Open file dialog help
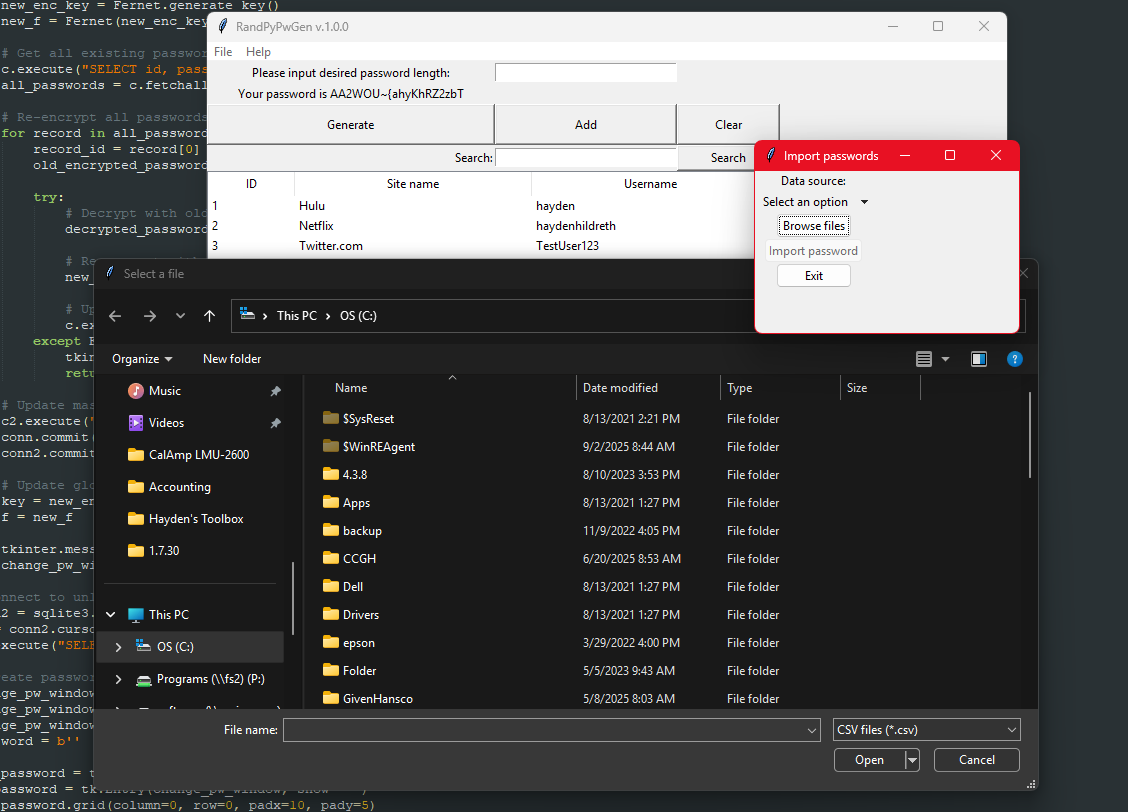1128x812 pixels. (1014, 359)
